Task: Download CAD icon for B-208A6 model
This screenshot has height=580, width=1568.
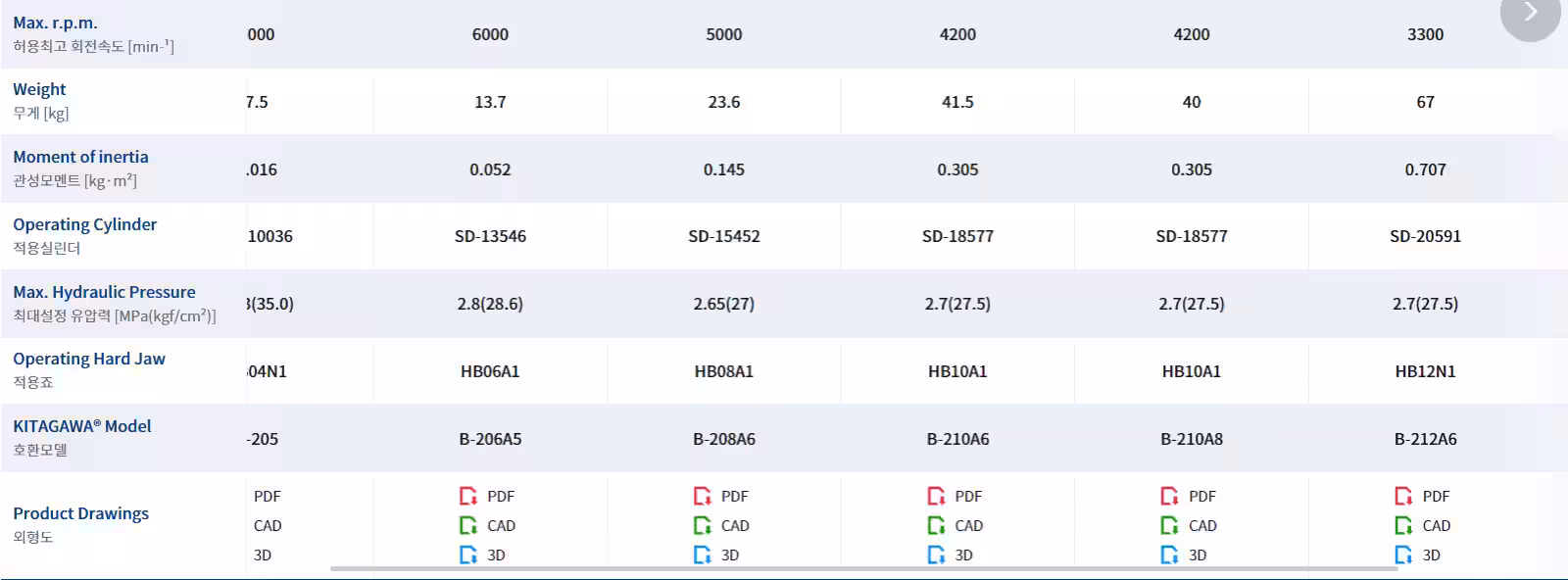Action: click(x=703, y=525)
